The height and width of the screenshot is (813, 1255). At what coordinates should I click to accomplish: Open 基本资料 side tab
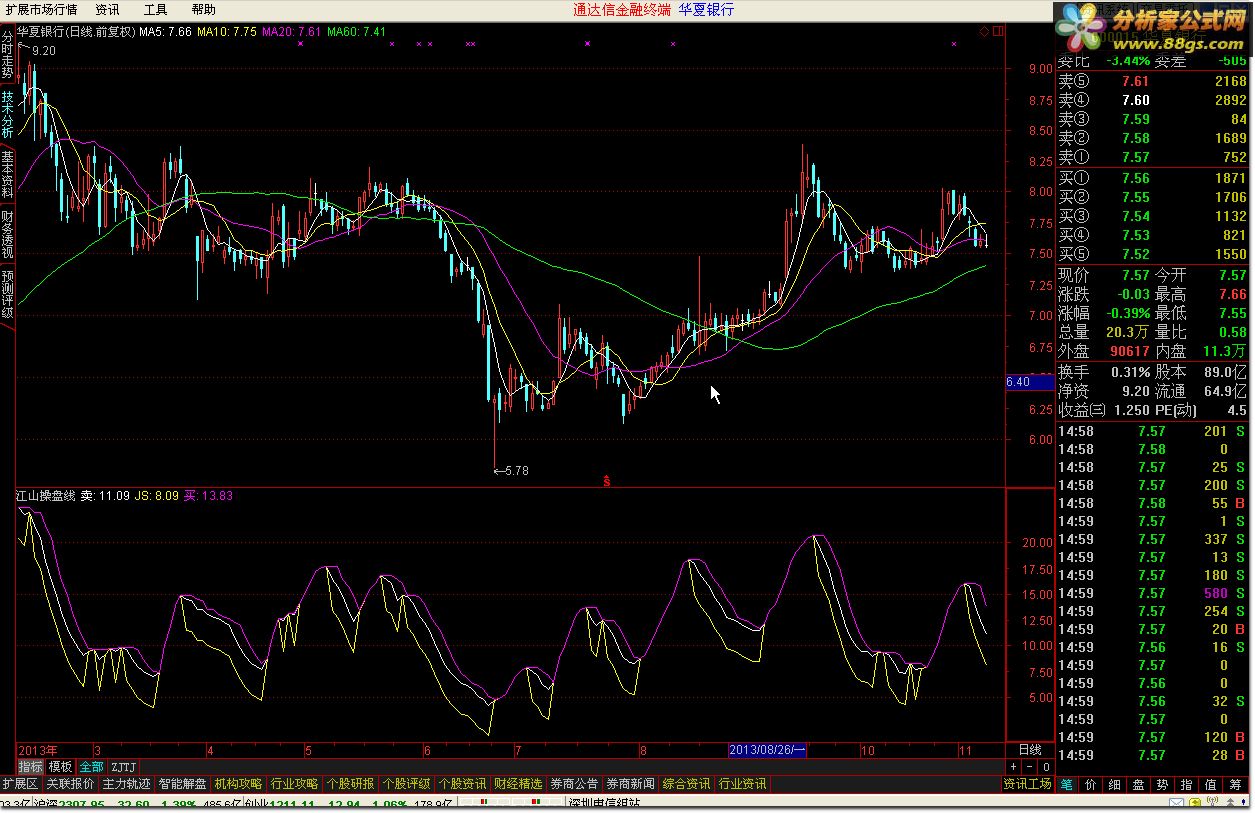(x=7, y=174)
